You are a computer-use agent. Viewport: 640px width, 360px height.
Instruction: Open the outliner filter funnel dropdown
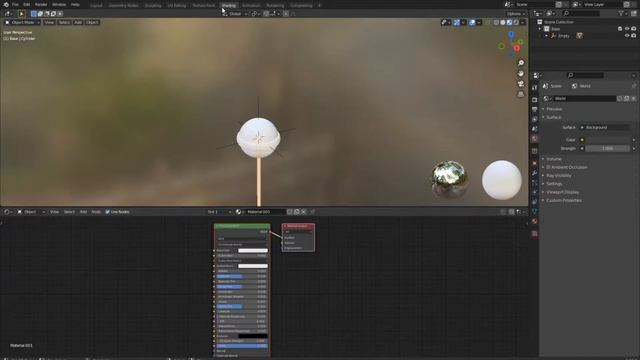623,13
